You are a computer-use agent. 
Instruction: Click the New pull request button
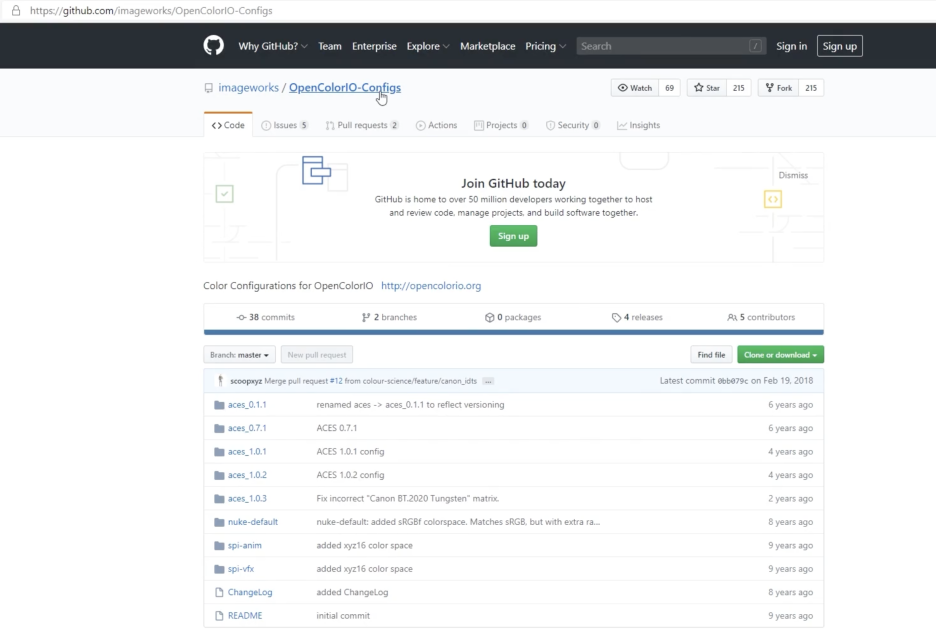click(x=317, y=355)
